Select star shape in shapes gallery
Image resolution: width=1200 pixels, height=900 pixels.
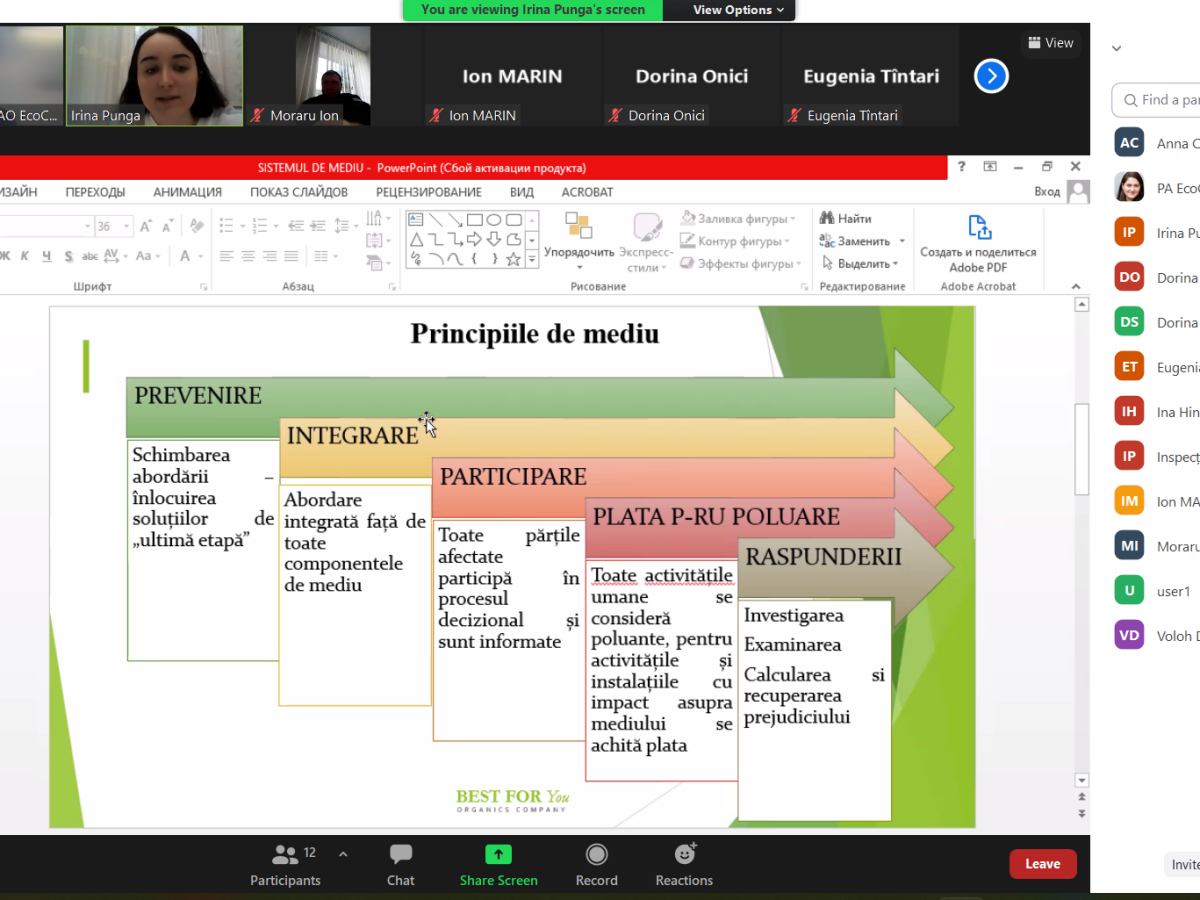514,259
